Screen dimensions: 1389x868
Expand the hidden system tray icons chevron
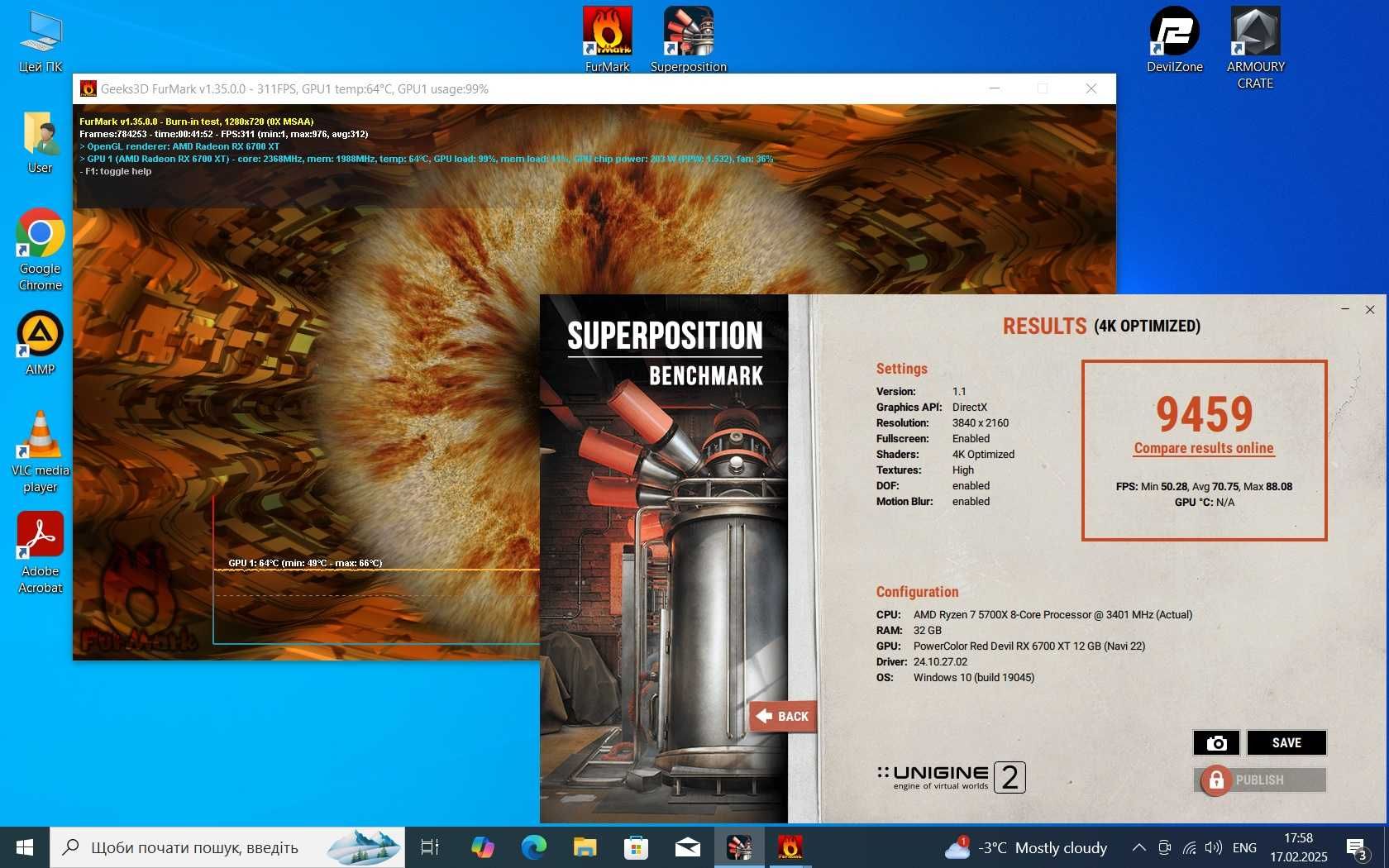tap(1138, 847)
